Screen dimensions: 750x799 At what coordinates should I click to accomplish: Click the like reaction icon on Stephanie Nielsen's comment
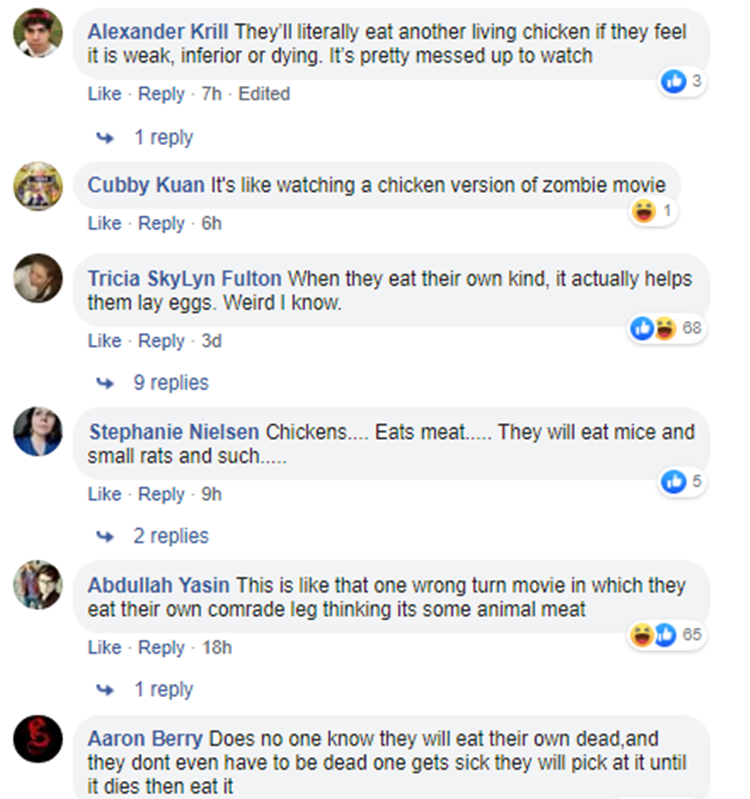point(674,482)
